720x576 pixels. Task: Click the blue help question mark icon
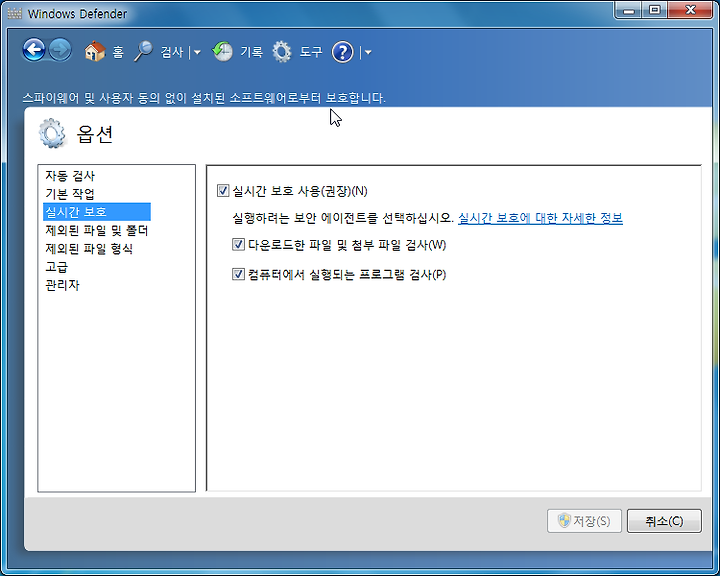(343, 52)
